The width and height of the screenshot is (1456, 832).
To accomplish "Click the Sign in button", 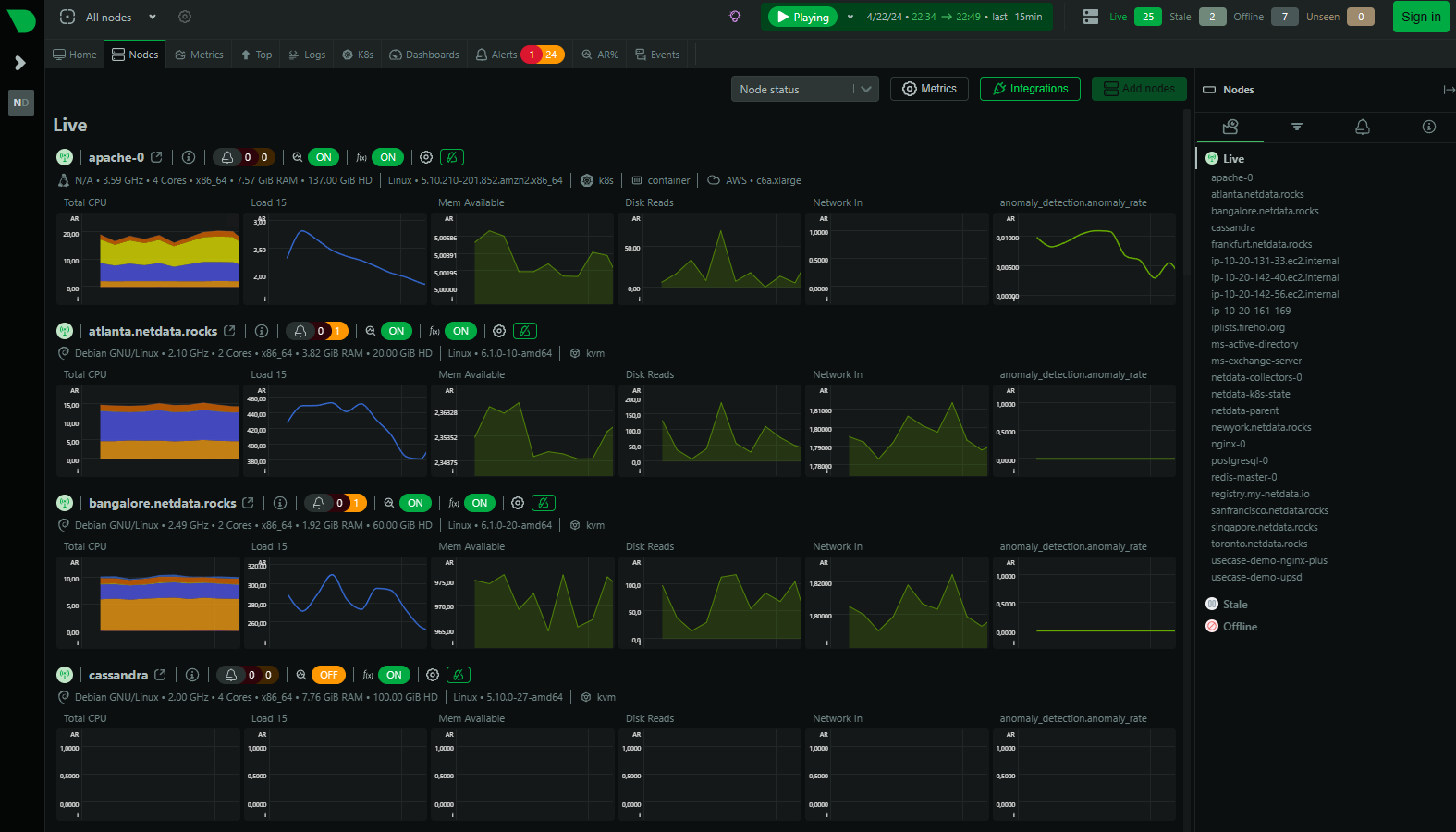I will coord(1421,17).
